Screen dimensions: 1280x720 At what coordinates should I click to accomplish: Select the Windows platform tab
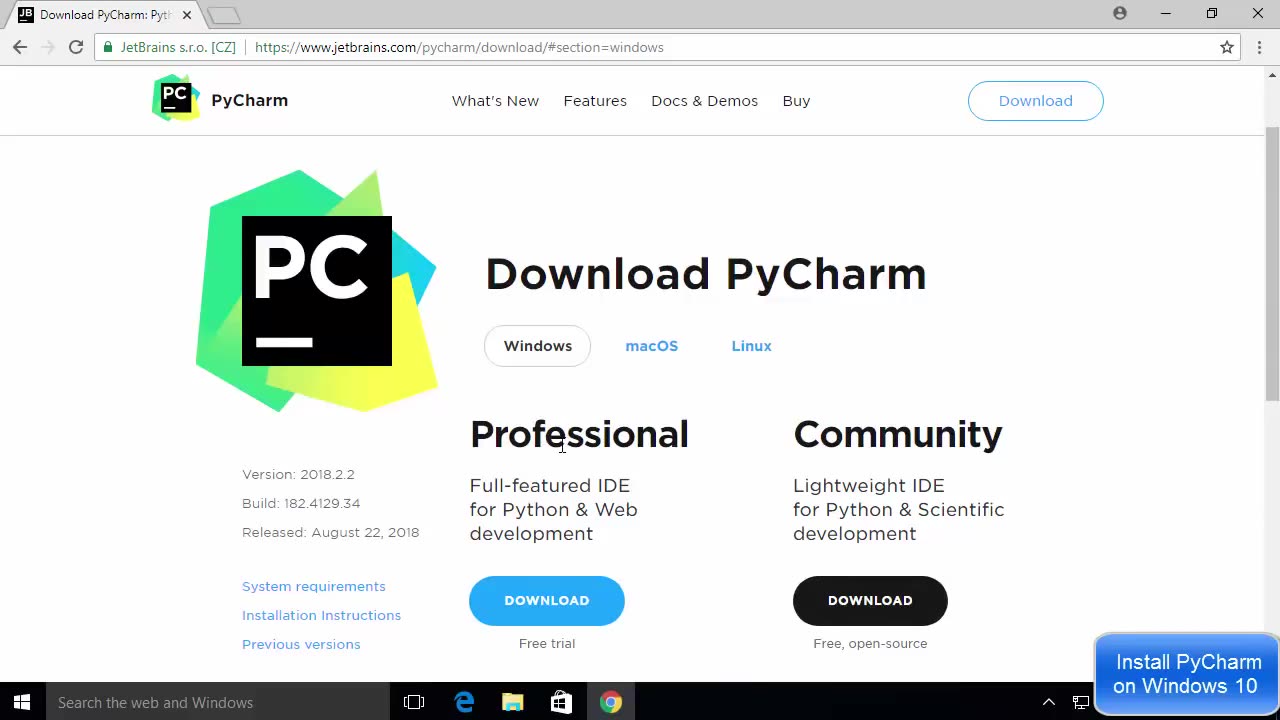coord(537,346)
